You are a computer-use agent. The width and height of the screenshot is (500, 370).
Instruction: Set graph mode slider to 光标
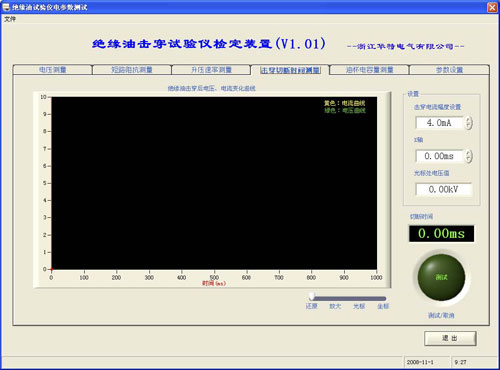coord(359,298)
